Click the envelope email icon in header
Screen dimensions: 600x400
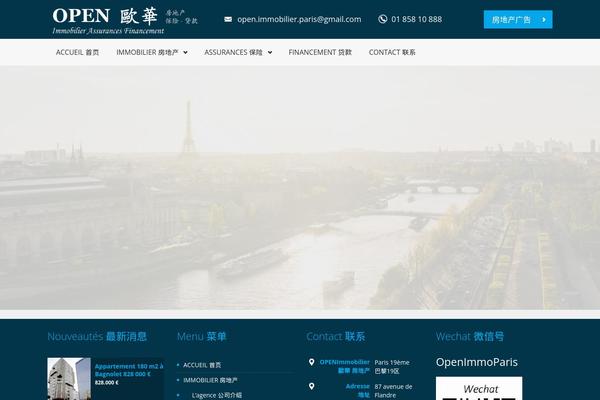point(228,19)
